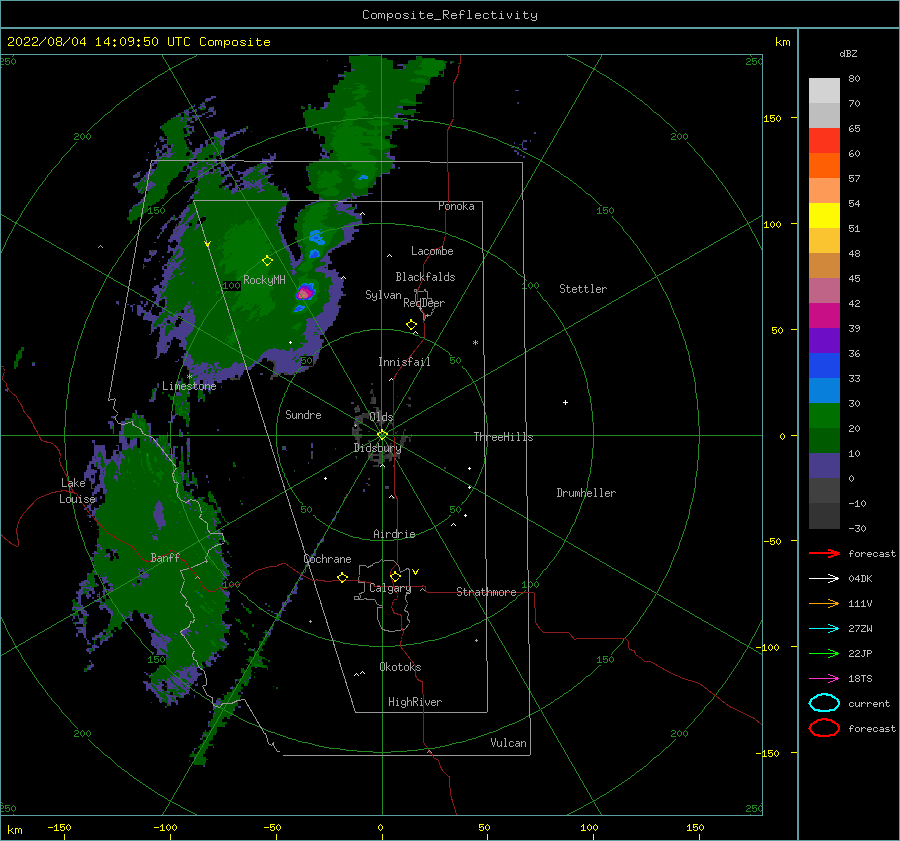This screenshot has width=900, height=841.
Task: Click the white 04DK arrow legend icon
Action: 824,578
